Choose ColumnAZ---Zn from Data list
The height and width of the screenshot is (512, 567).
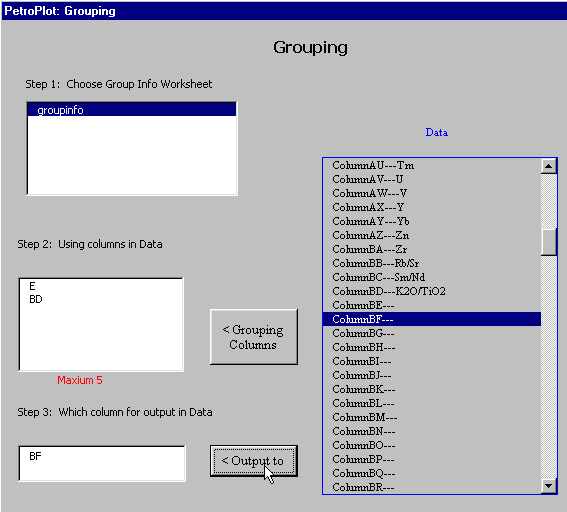pyautogui.click(x=432, y=235)
